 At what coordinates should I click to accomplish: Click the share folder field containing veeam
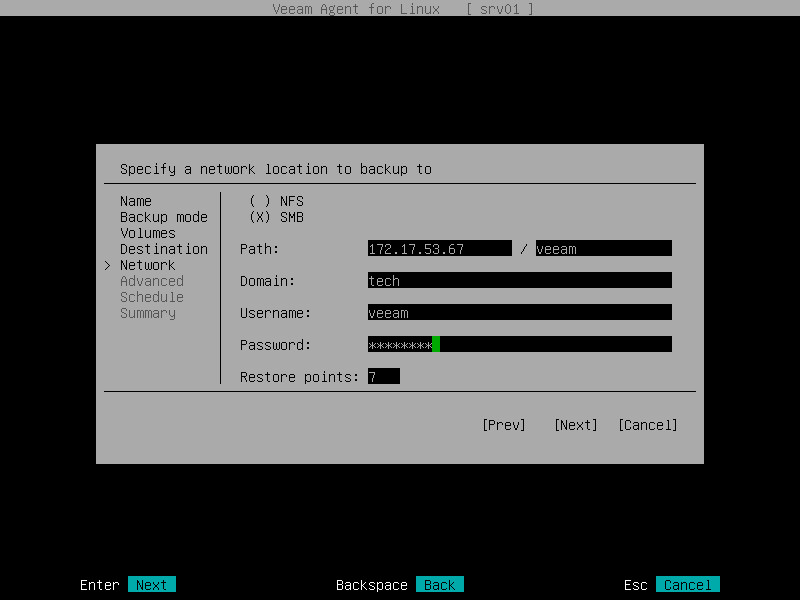tap(604, 248)
